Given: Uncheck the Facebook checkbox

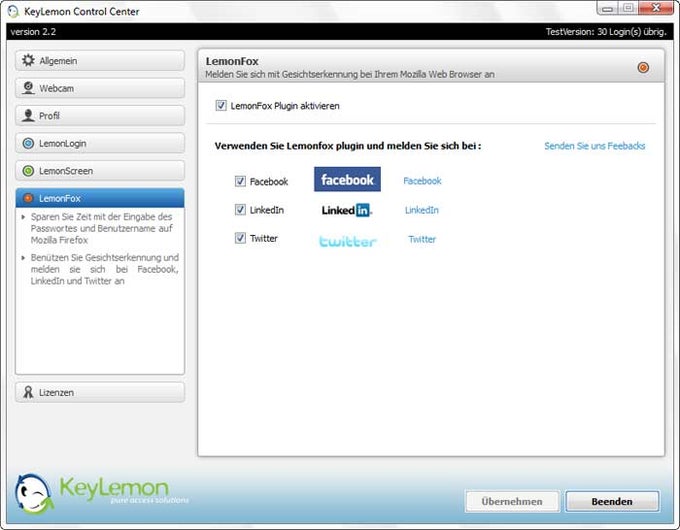Looking at the screenshot, I should [x=240, y=181].
